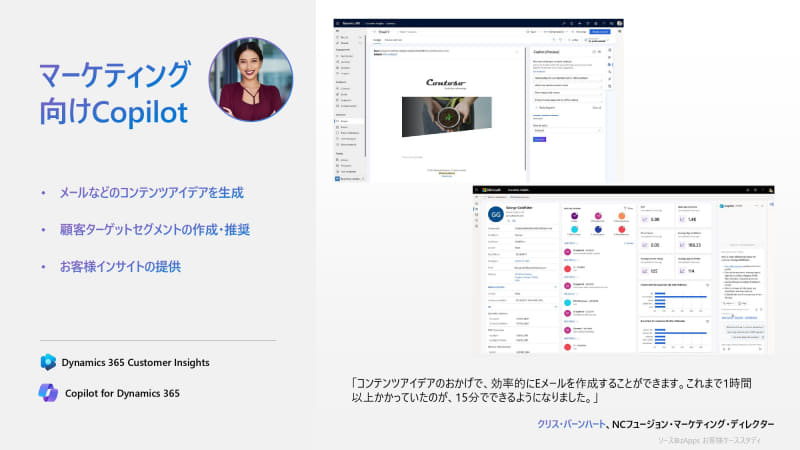The image size is (800, 450).
Task: Click the bullet お客様インサイトの提供
Action: 120,266
